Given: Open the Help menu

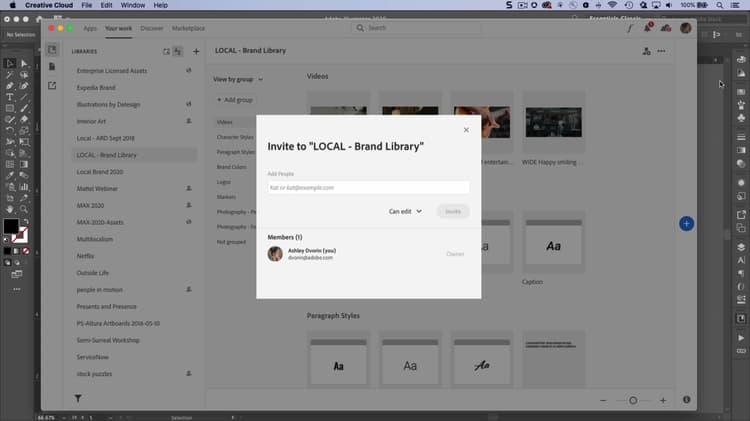Looking at the screenshot, I should (x=160, y=5).
